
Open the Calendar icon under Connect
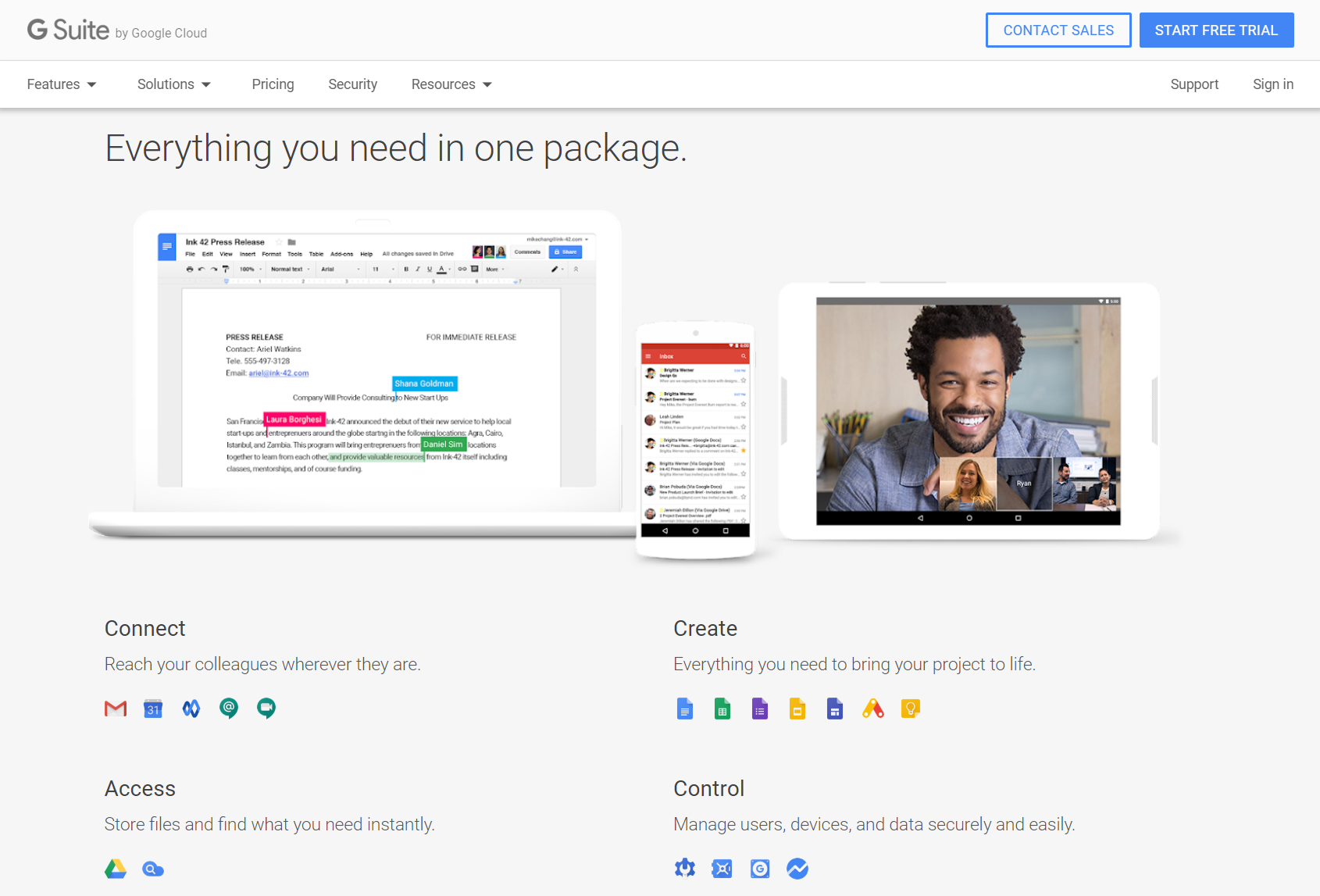(x=153, y=709)
